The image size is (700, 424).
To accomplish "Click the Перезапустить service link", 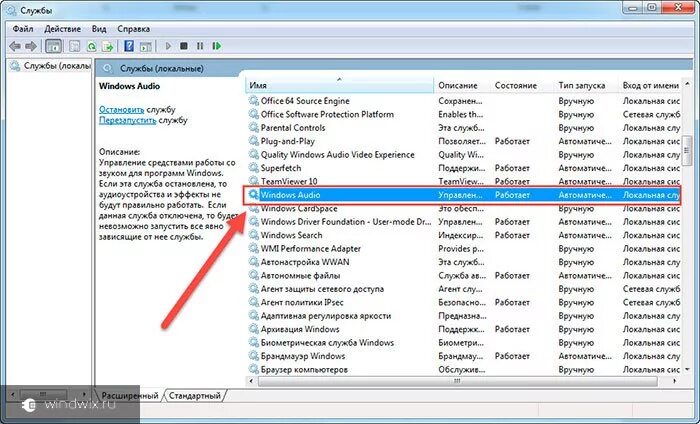I will [127, 120].
